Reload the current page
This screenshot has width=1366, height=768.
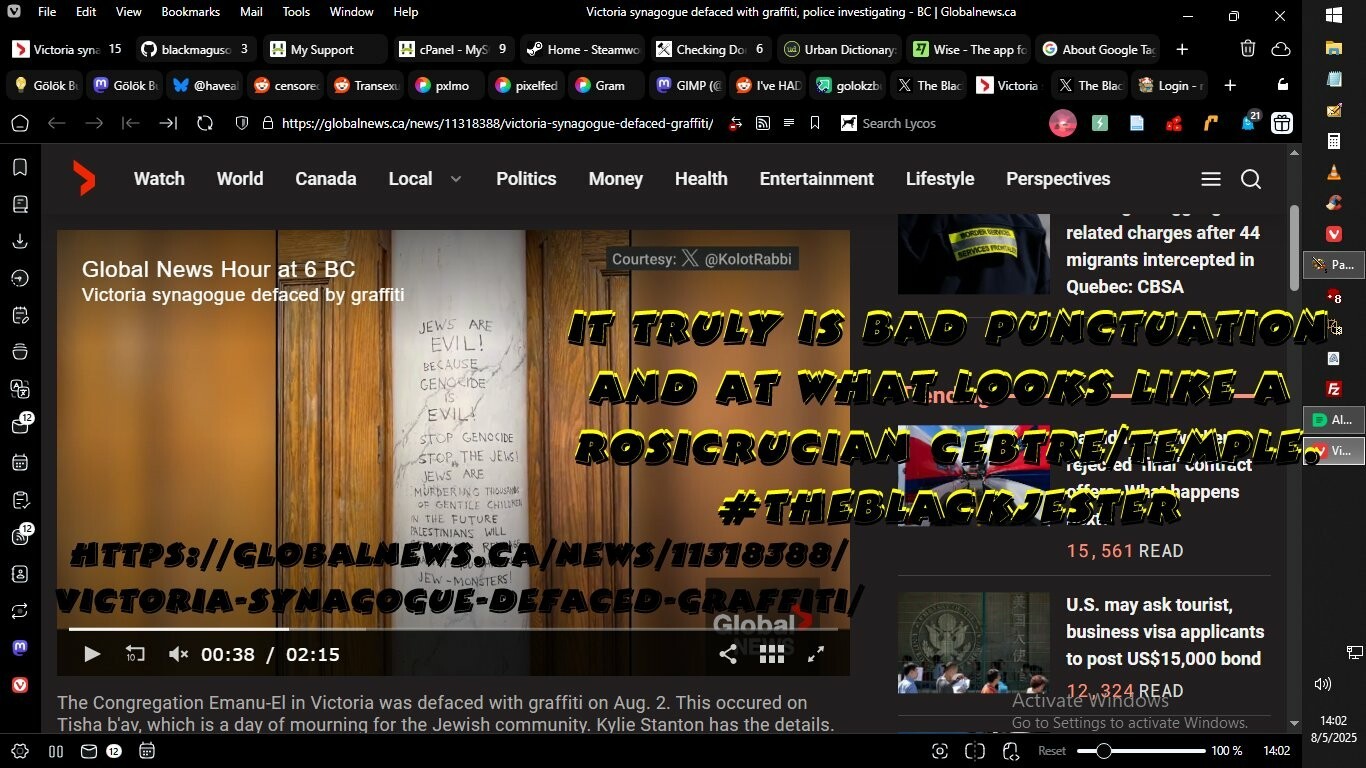point(205,123)
